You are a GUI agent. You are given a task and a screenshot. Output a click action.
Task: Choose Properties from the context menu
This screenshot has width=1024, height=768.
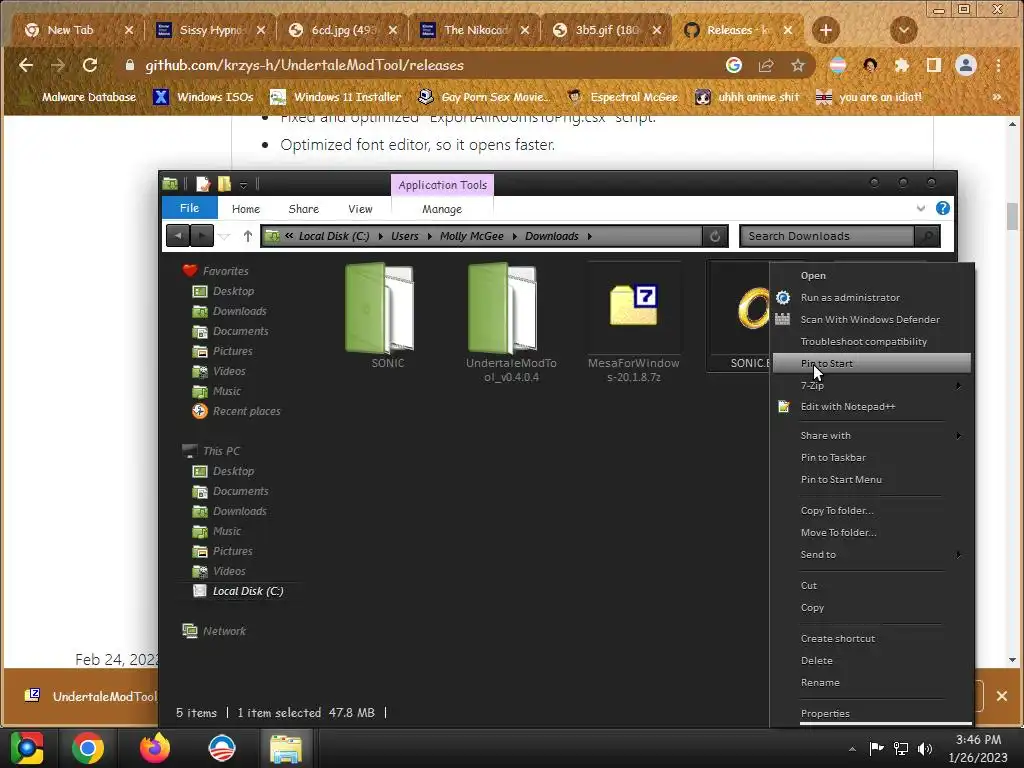coord(871,713)
